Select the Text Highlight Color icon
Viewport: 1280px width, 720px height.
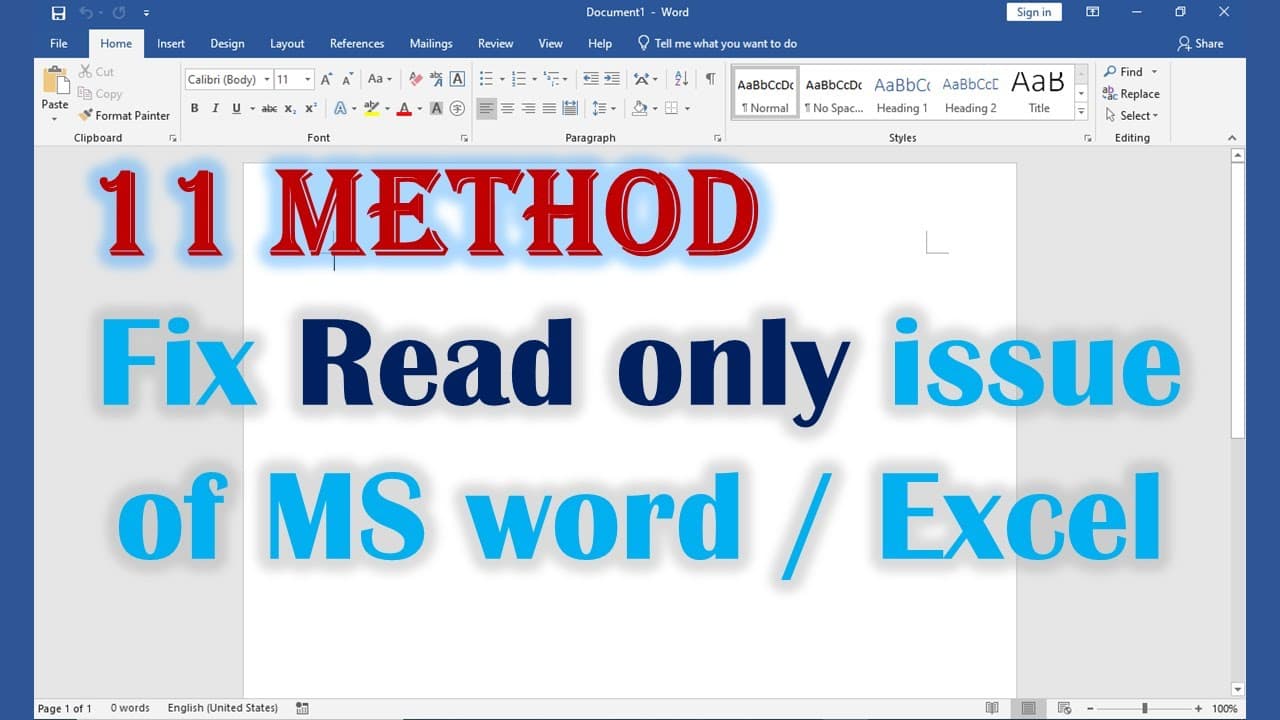click(x=371, y=108)
